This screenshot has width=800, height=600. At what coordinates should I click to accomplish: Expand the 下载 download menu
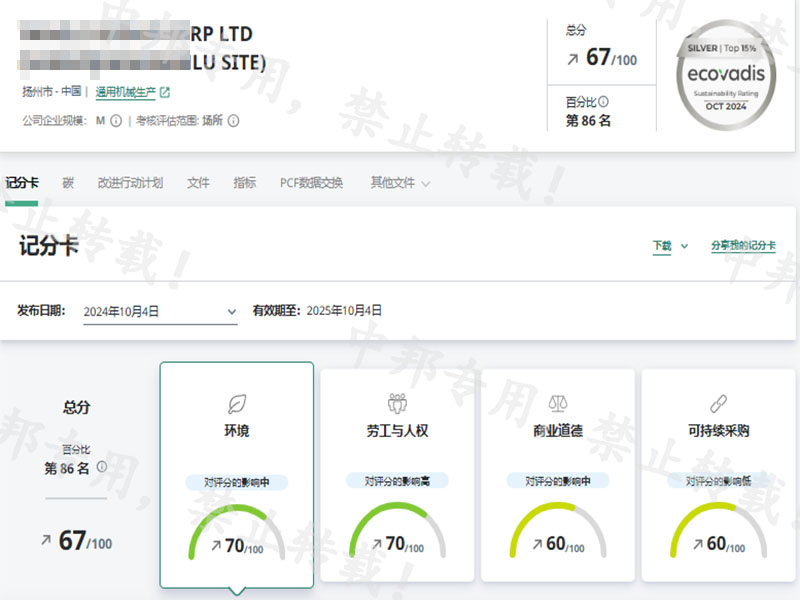(670, 246)
